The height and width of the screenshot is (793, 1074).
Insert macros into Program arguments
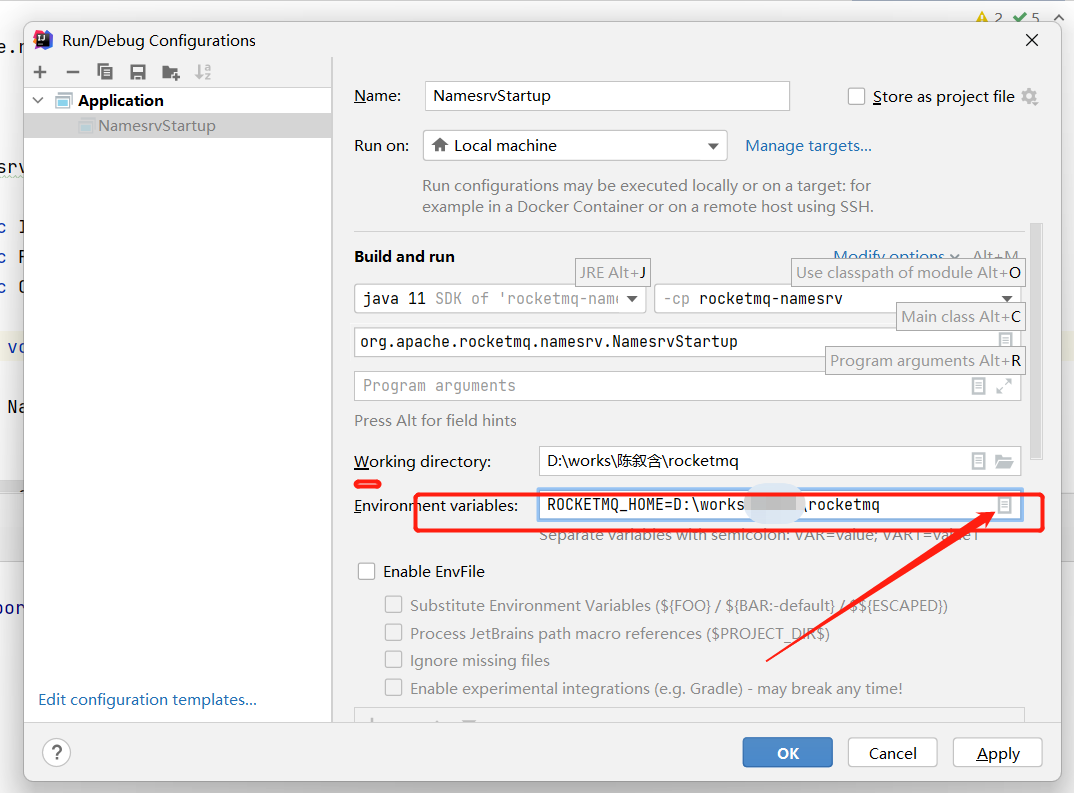coord(978,386)
